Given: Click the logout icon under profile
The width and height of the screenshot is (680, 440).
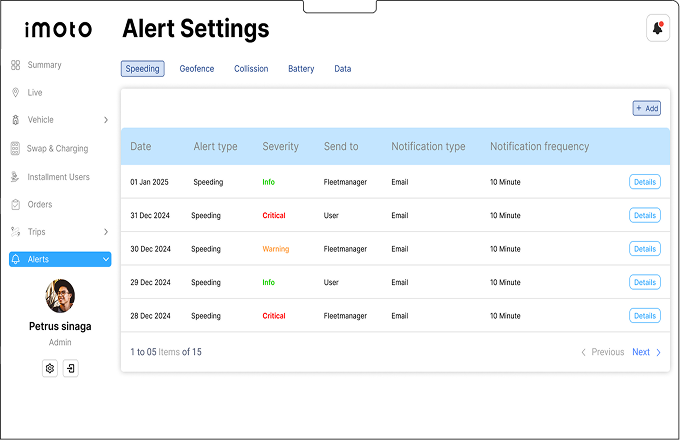Looking at the screenshot, I should (x=70, y=368).
